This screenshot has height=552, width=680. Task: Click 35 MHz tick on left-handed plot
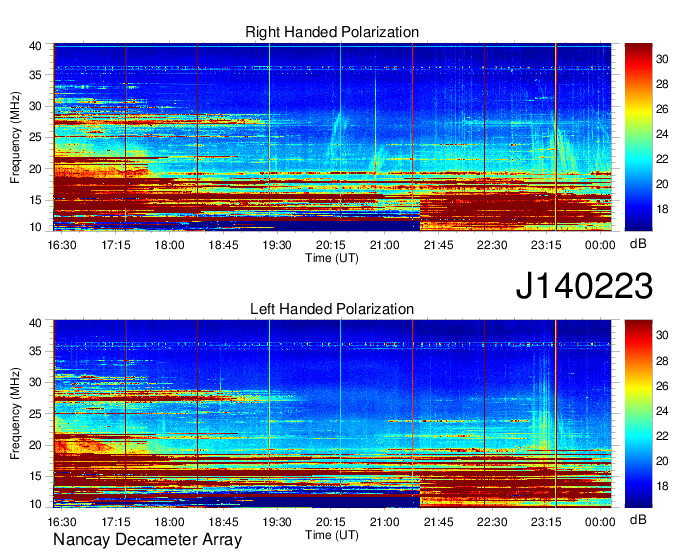click(35, 351)
